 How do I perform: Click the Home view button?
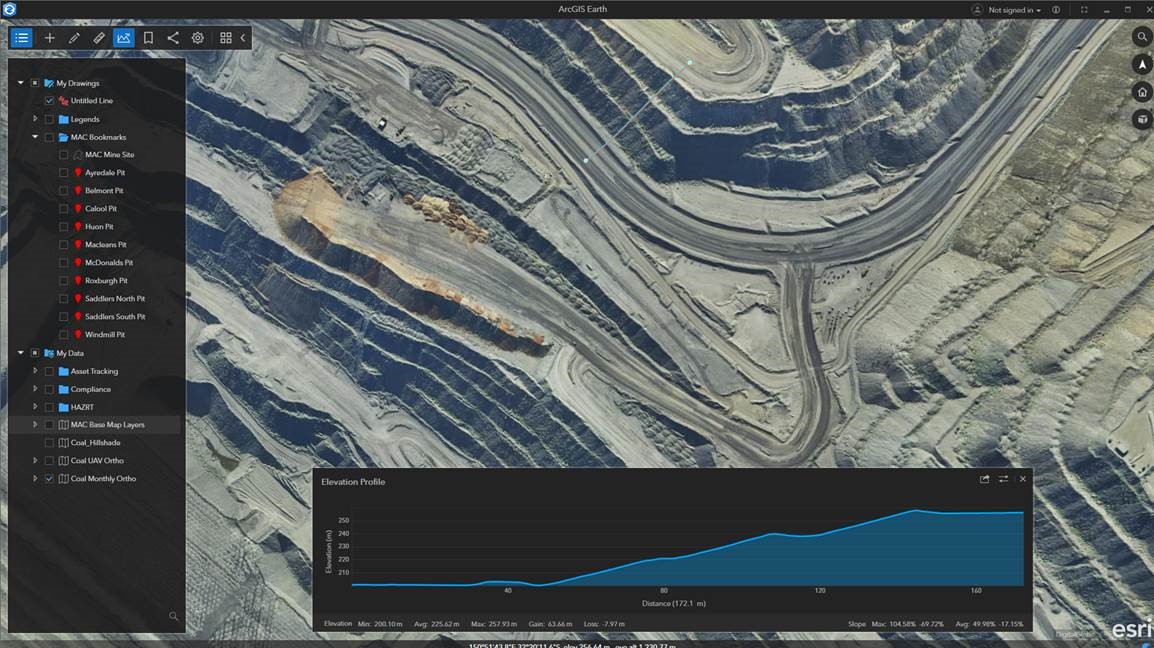[1142, 92]
